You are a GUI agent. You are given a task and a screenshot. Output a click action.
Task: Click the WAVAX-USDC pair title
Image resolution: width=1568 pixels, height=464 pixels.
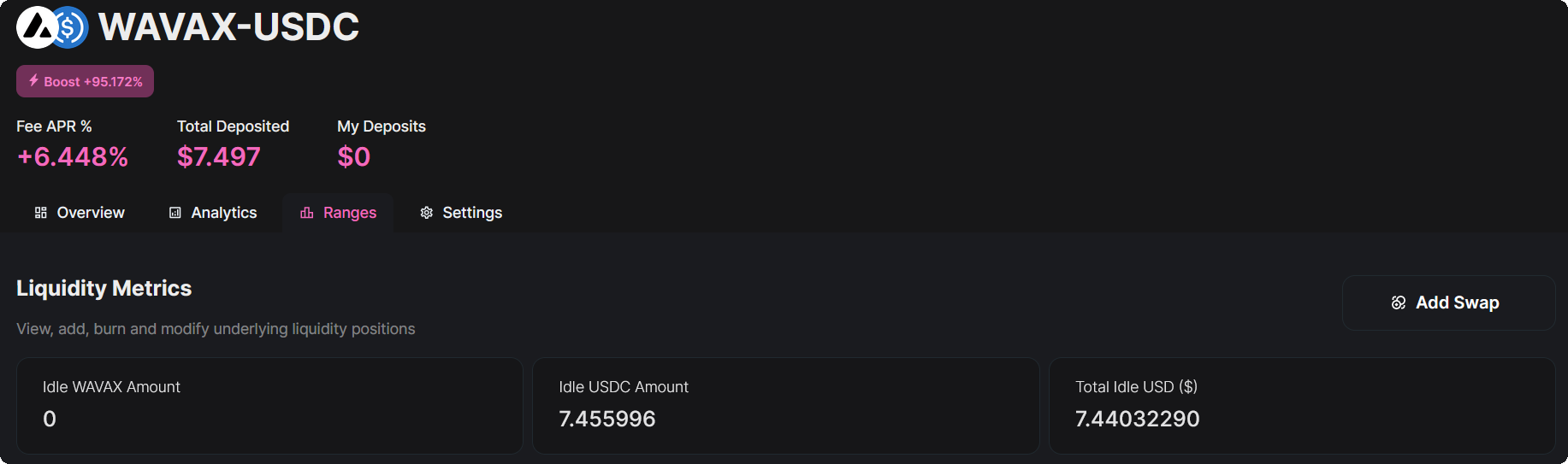click(x=228, y=27)
